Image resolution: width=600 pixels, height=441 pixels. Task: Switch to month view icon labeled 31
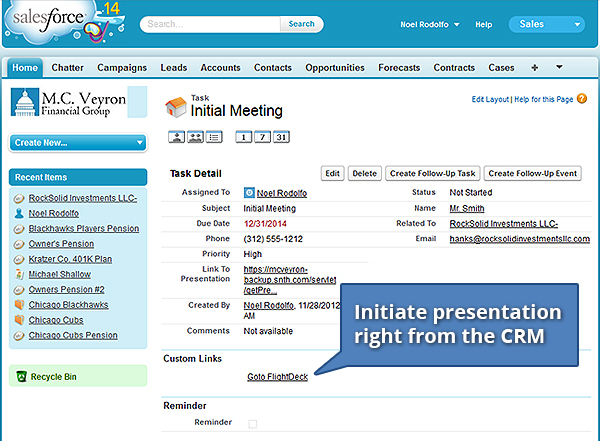281,137
